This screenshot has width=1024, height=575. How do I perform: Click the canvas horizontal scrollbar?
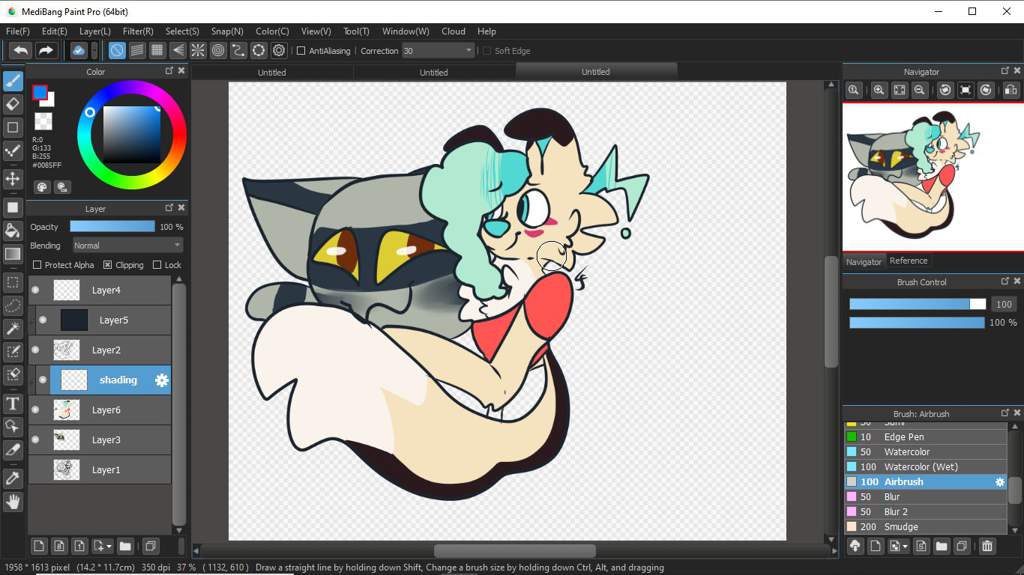point(514,551)
